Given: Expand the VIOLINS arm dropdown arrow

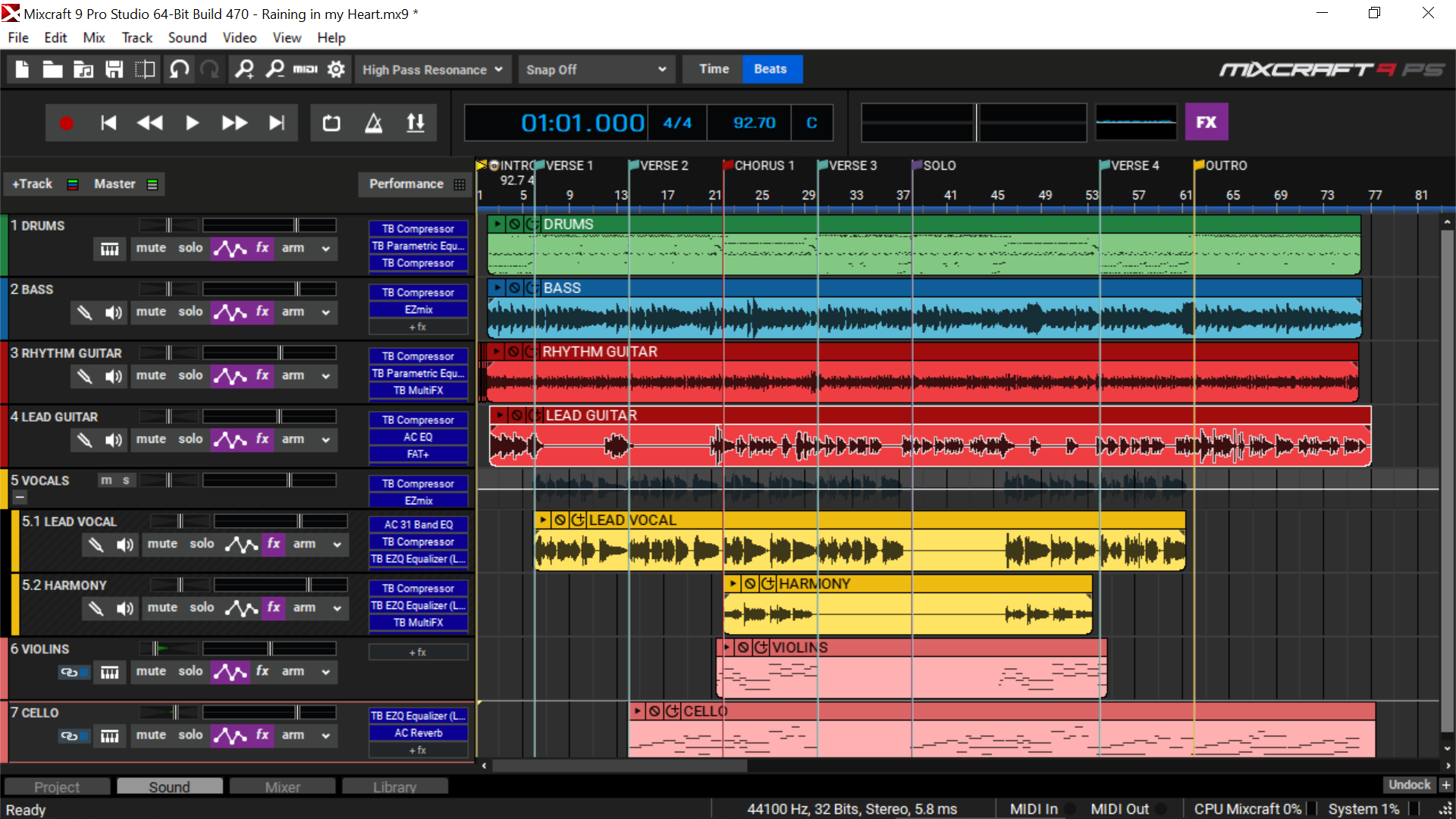Looking at the screenshot, I should (326, 672).
